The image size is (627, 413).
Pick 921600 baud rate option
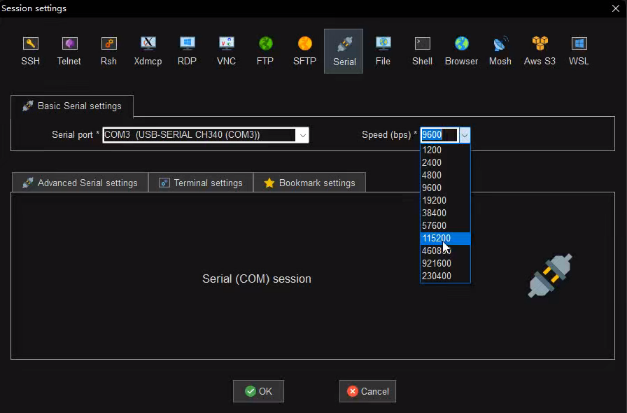click(x=445, y=263)
